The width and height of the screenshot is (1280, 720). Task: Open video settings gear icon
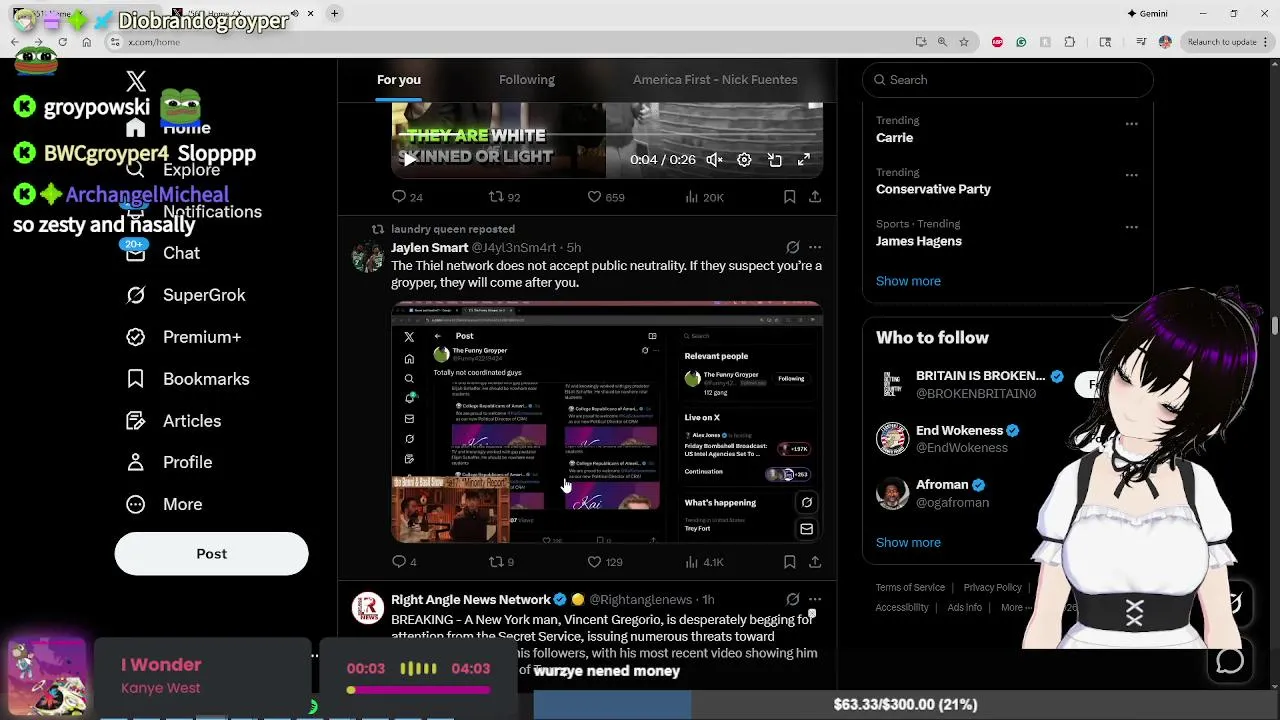coord(744,160)
